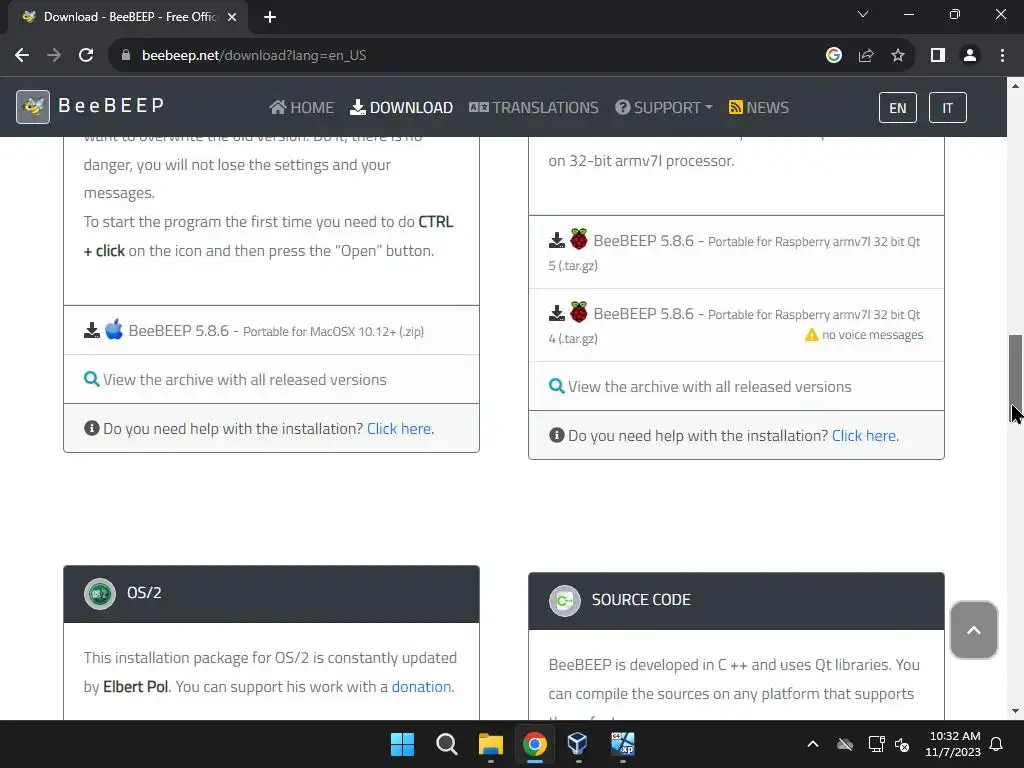The width and height of the screenshot is (1024, 768).
Task: Click the info icon in the Raspberry help row
Action: pos(556,435)
